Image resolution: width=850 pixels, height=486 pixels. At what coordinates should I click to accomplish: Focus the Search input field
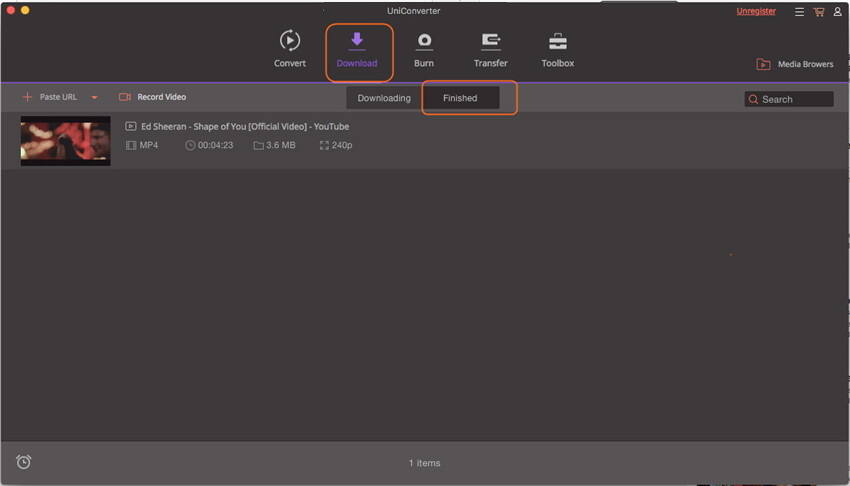point(789,99)
